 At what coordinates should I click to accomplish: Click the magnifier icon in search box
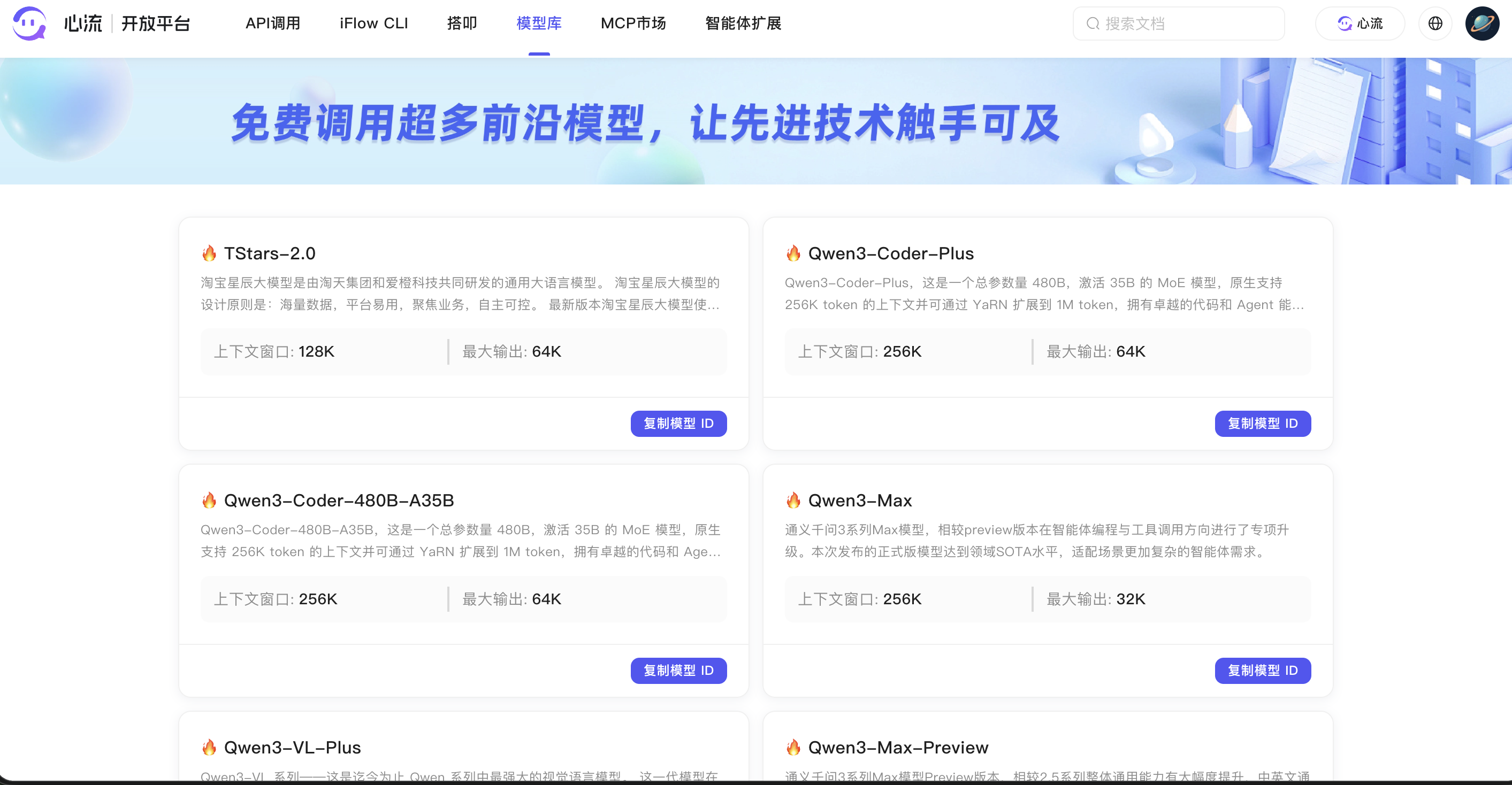click(1093, 24)
